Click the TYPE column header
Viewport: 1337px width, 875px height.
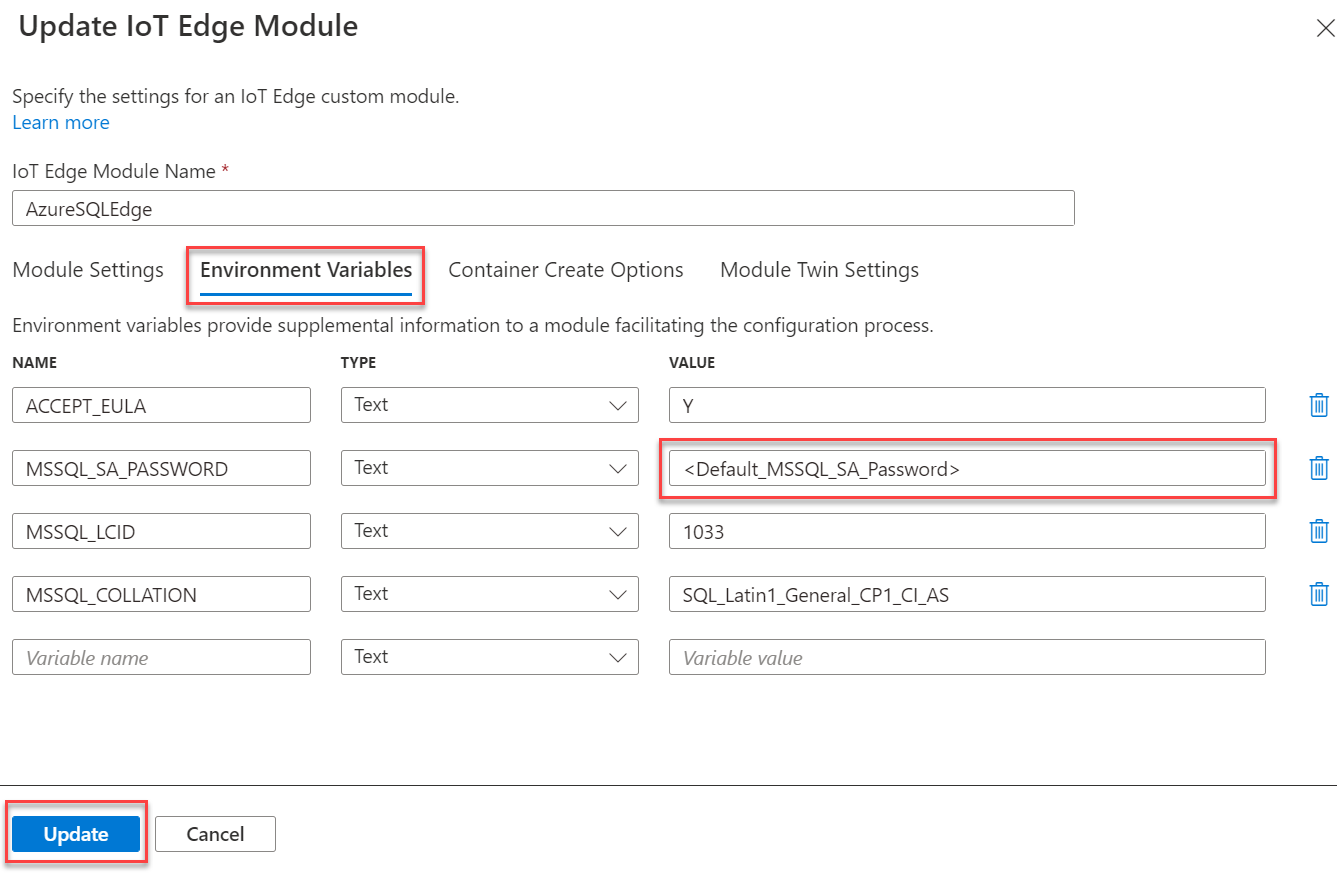[x=358, y=363]
